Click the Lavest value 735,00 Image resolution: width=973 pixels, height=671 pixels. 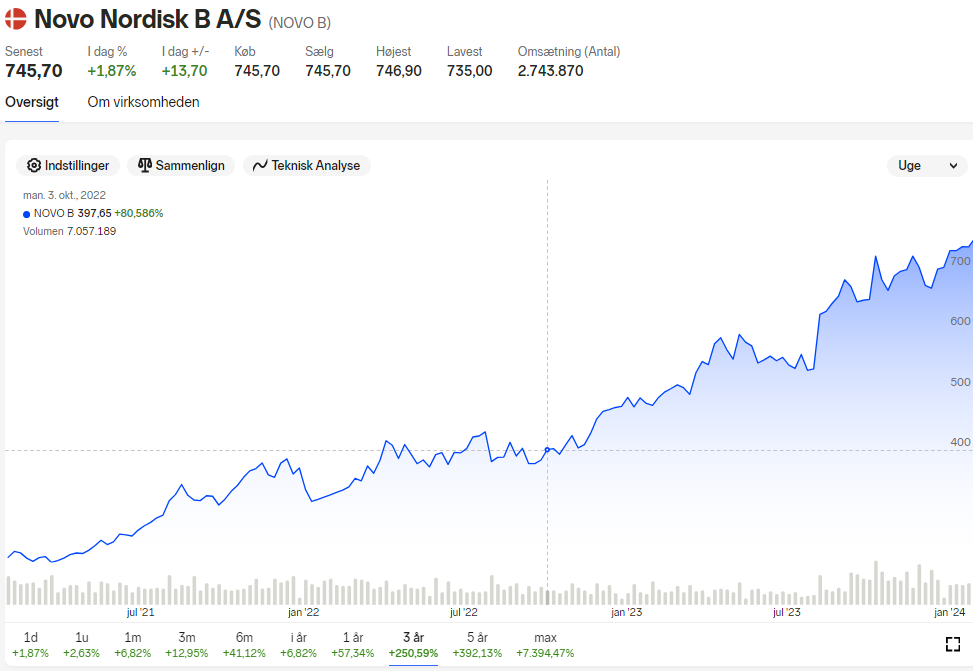(469, 71)
